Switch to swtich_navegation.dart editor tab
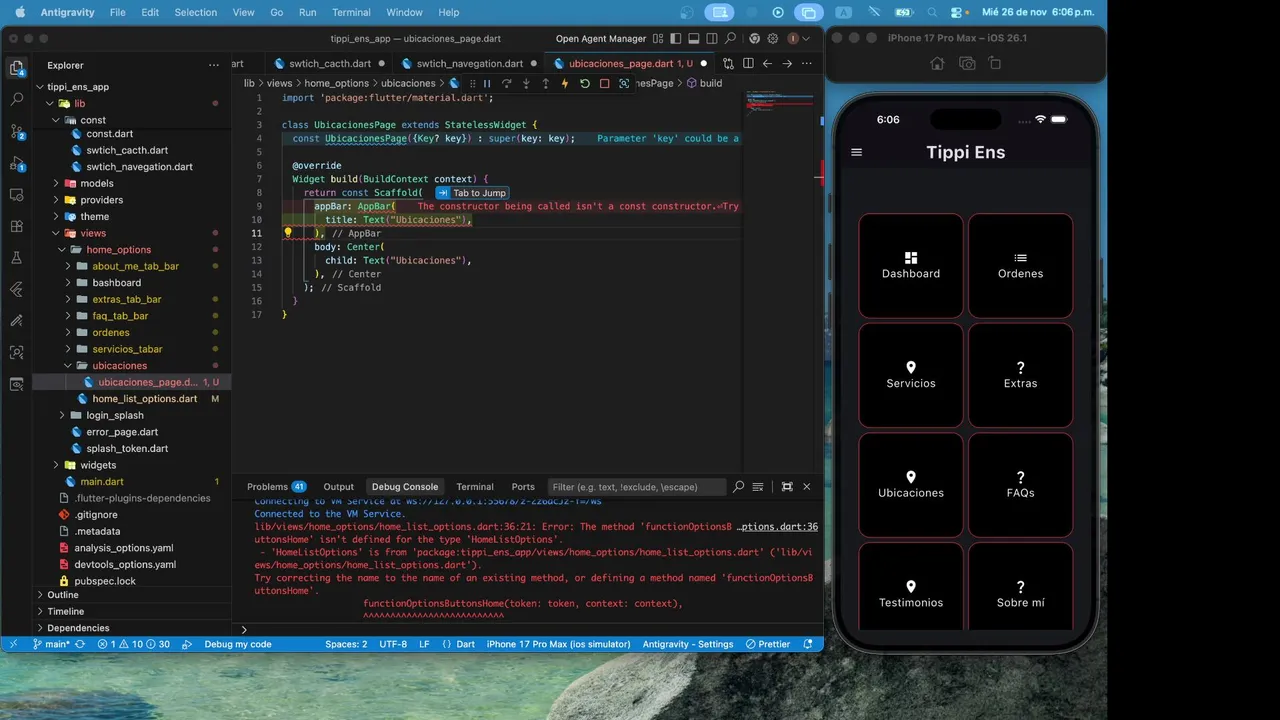Screen dimensions: 1280x720 tap(469, 64)
